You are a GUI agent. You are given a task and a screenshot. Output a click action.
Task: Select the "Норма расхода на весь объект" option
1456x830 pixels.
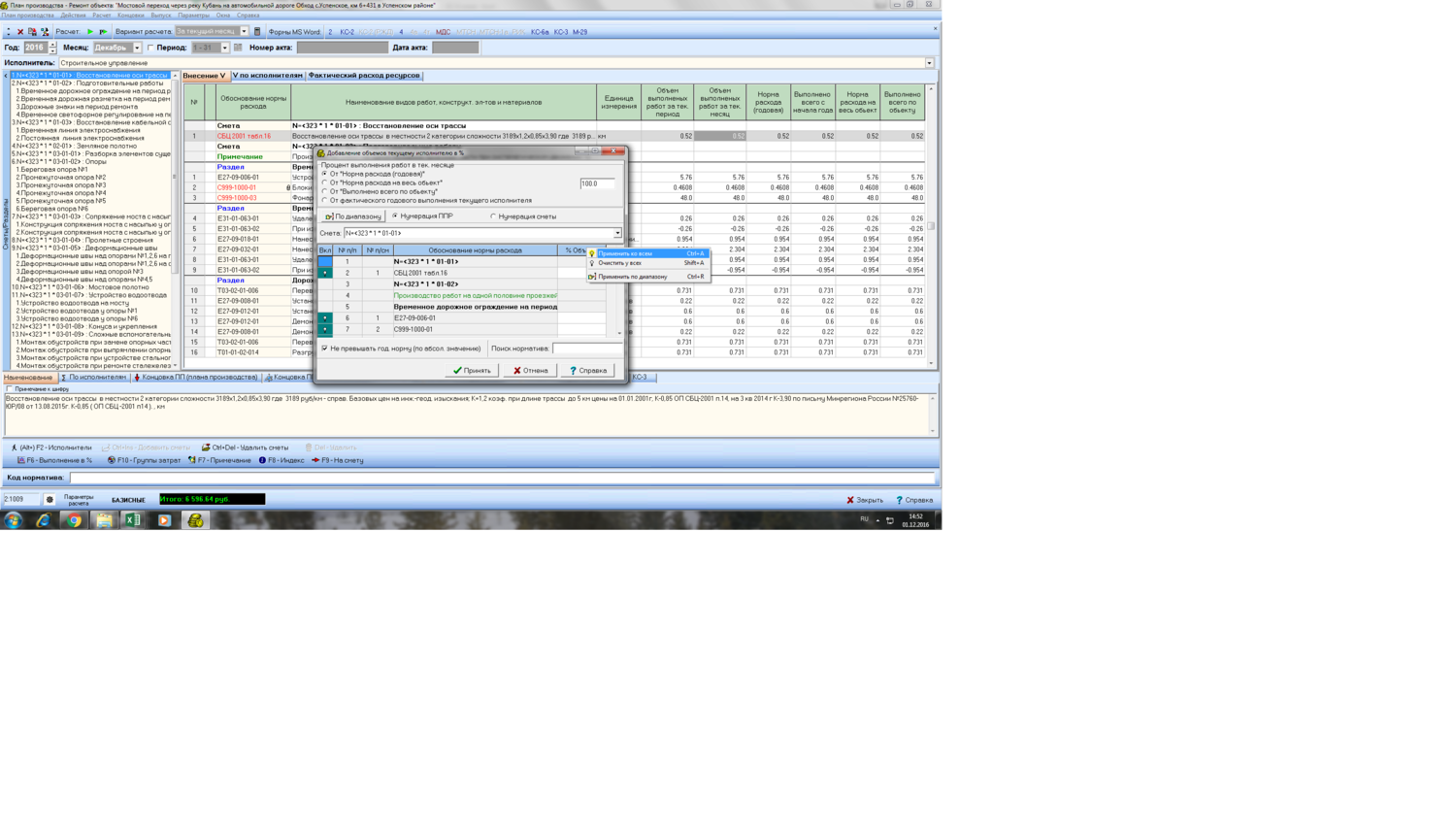tap(325, 183)
